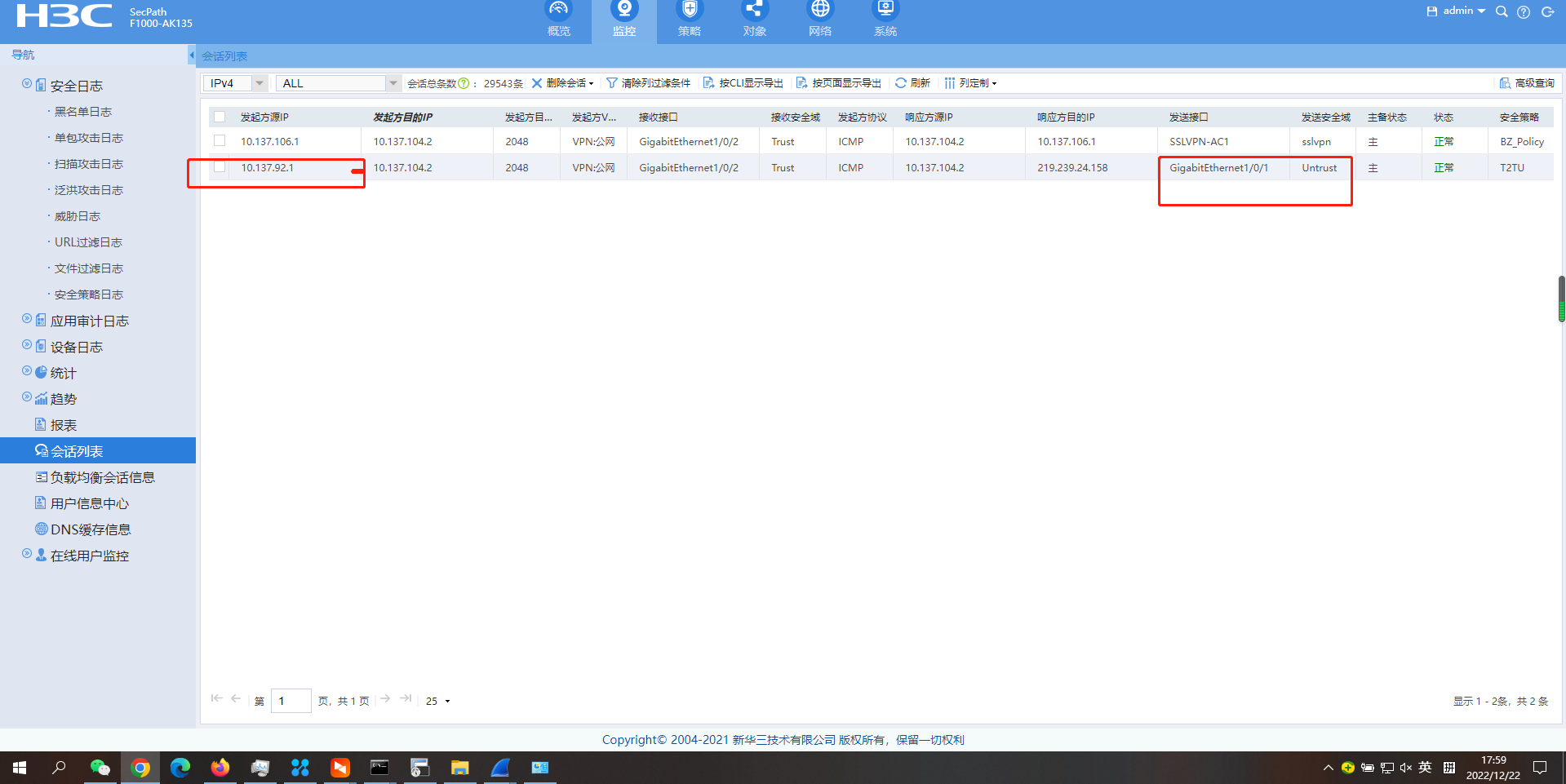Open 用户信息中心 in the sidebar
This screenshot has width=1566, height=784.
point(90,503)
